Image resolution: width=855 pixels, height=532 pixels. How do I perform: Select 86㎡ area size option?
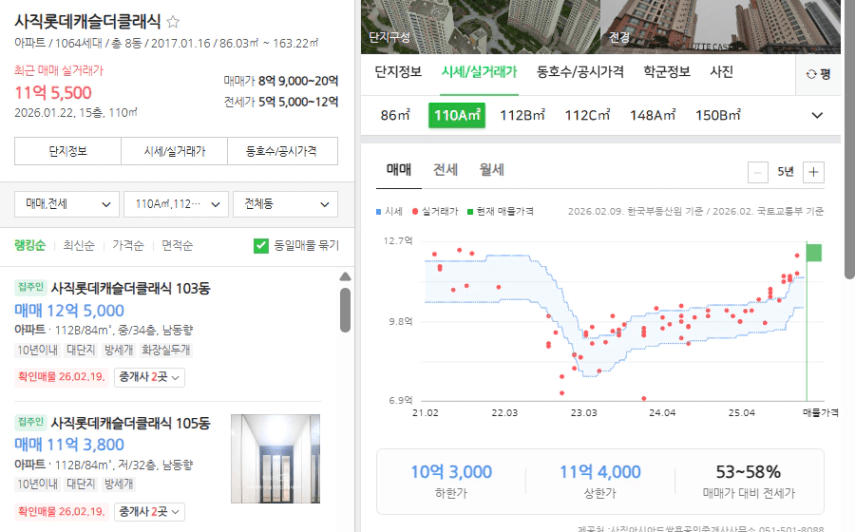[395, 115]
